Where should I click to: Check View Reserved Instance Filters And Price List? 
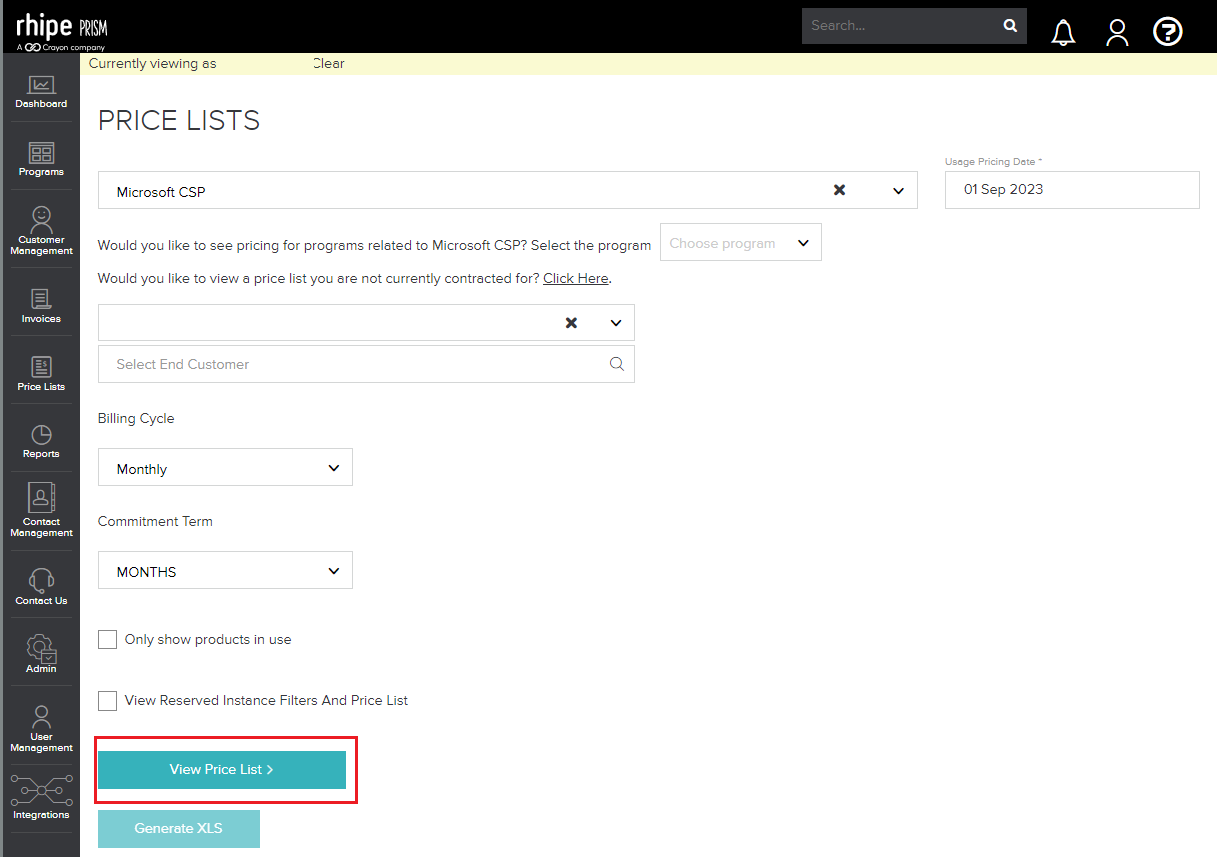click(x=107, y=701)
